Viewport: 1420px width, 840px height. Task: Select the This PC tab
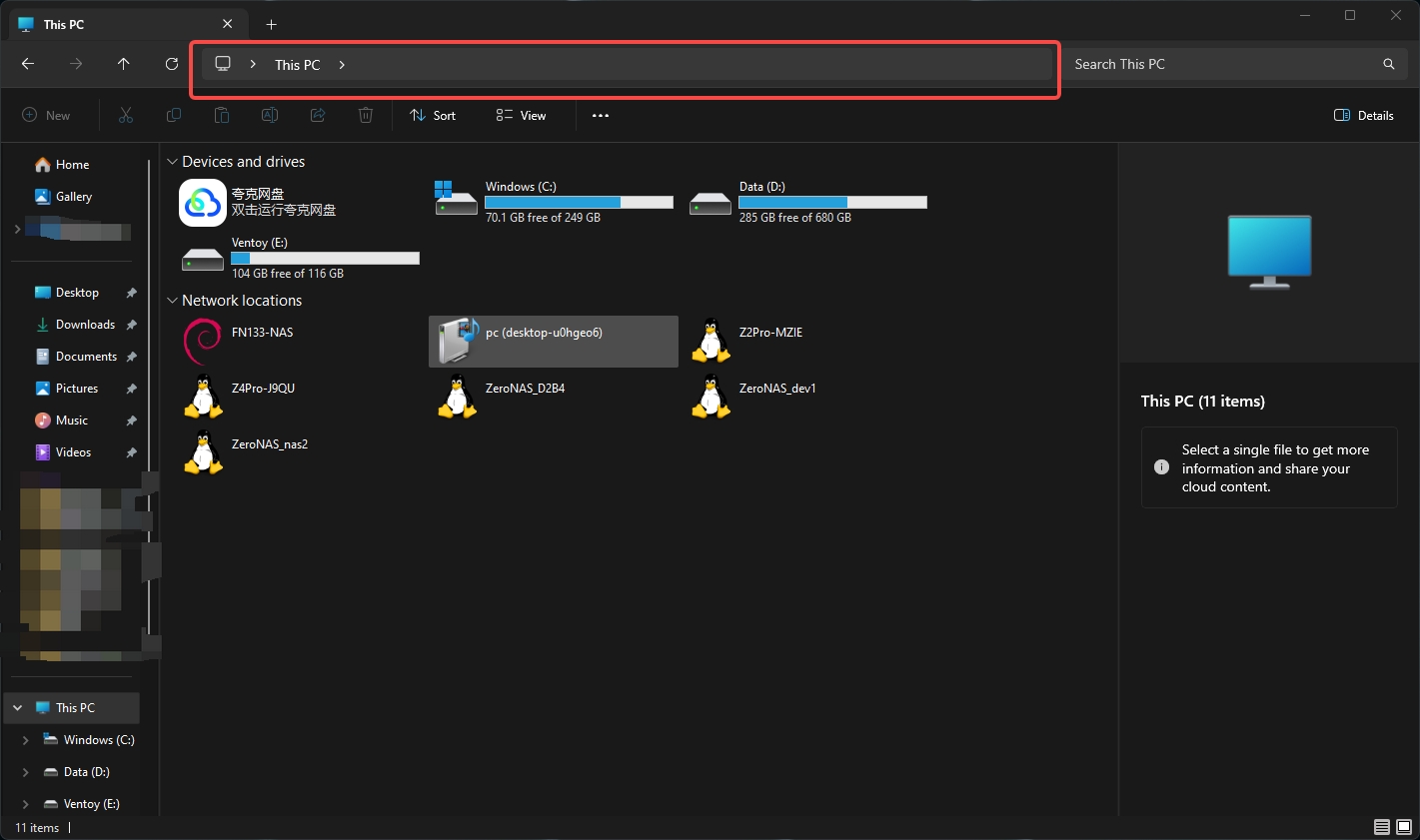pos(126,24)
